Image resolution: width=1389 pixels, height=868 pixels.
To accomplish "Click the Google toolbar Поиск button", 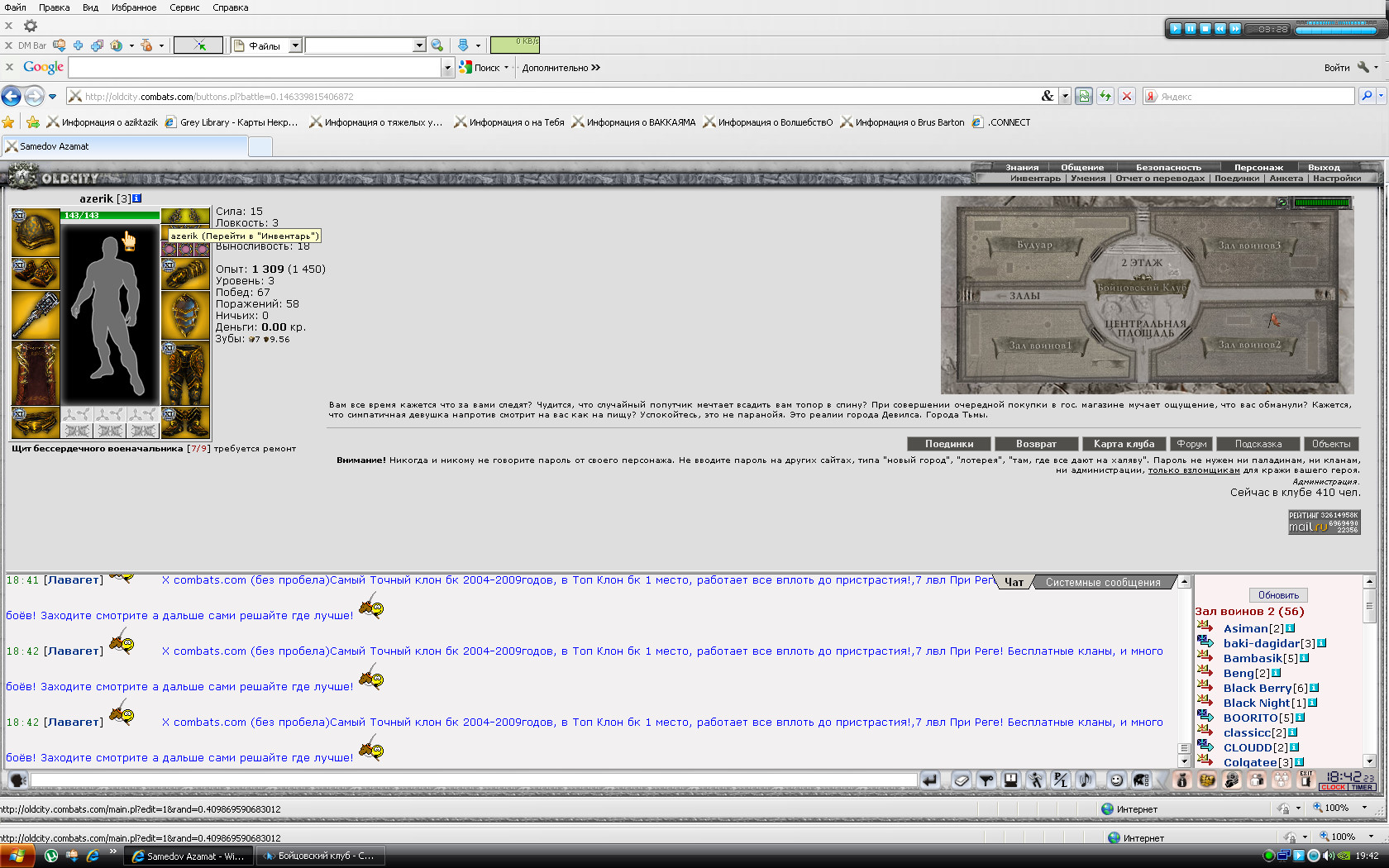I will pyautogui.click(x=481, y=68).
